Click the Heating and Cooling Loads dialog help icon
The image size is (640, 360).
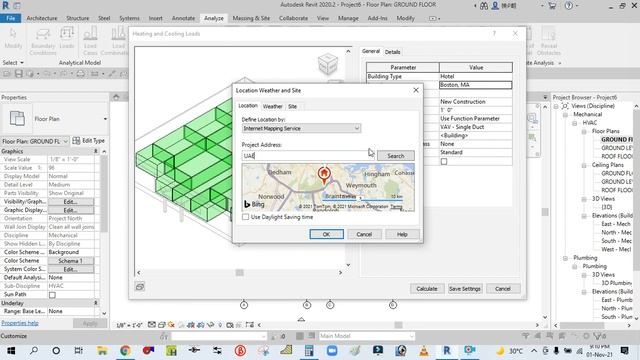click(494, 33)
